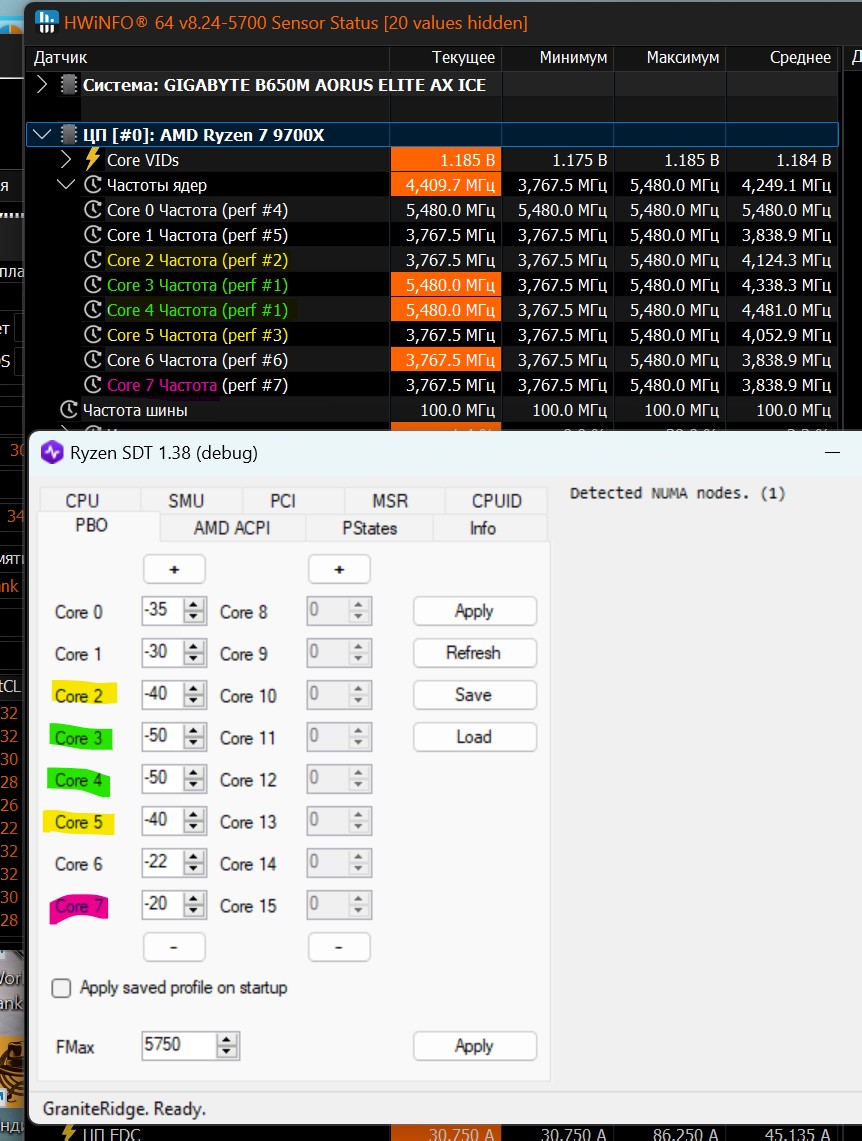Select the Частота шины sensor row
Viewport: 862px width, 1141px height.
click(x=432, y=410)
